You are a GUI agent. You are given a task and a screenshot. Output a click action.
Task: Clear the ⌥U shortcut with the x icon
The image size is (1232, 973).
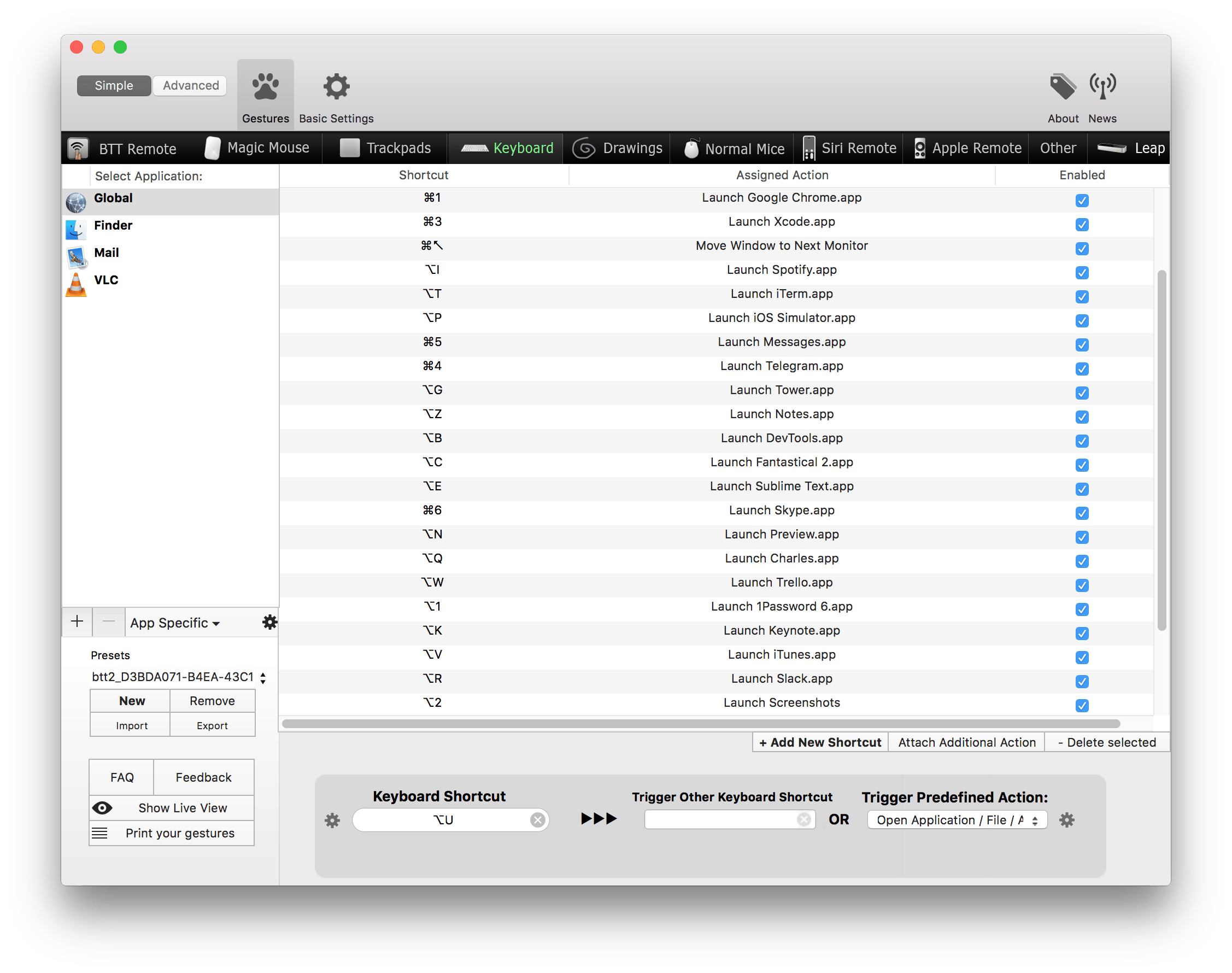537,820
